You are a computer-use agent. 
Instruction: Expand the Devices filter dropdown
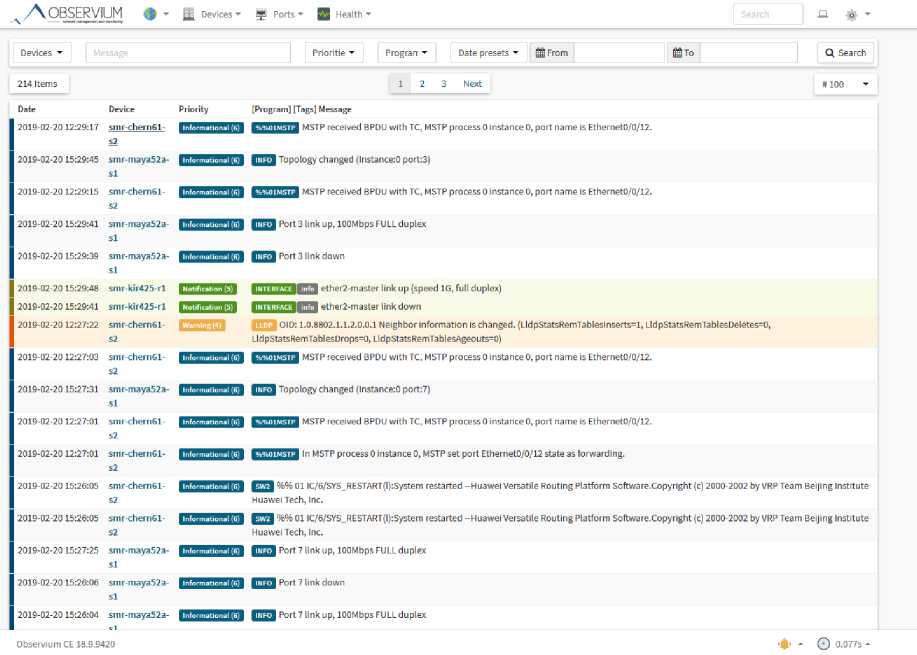(42, 53)
